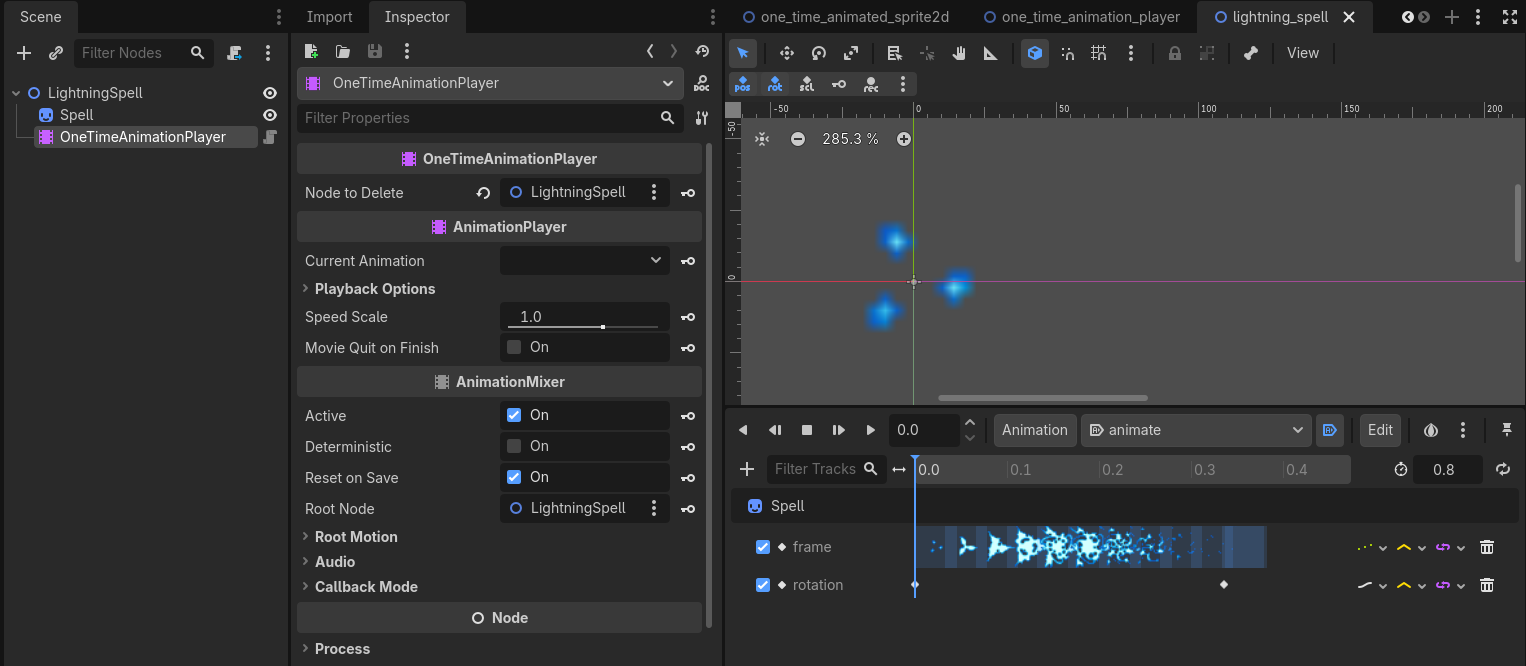Enable the Deterministic checkbox
The height and width of the screenshot is (666, 1526).
(x=514, y=446)
